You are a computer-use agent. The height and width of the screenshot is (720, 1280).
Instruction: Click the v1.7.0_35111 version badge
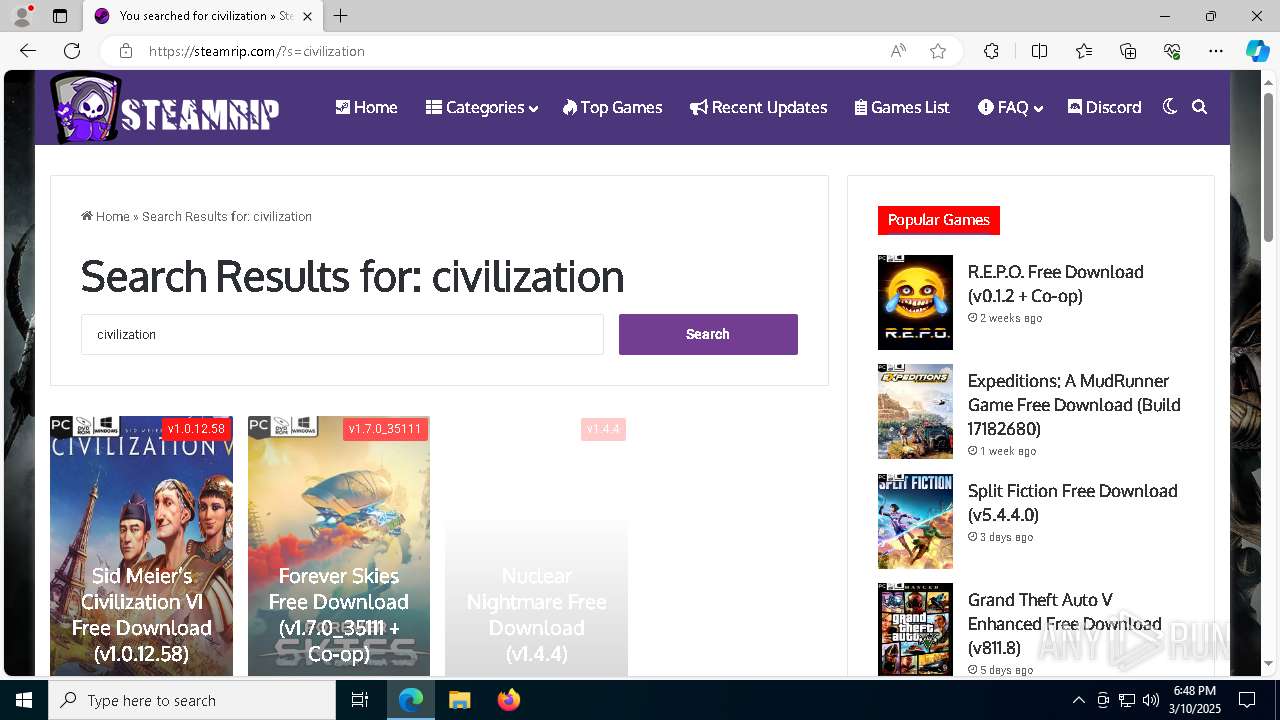pos(385,429)
